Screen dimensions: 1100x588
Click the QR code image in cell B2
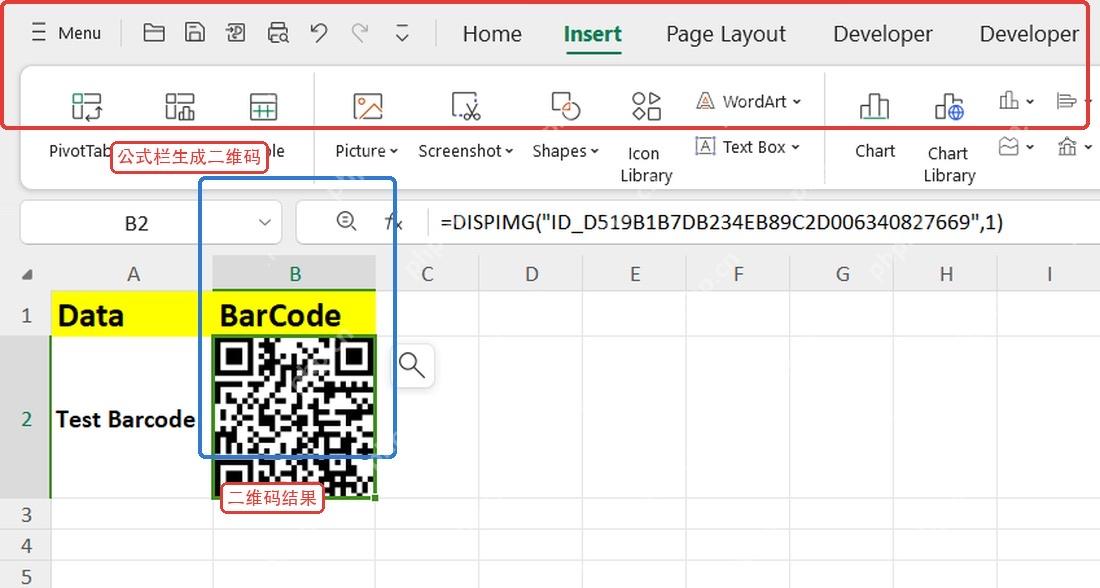[x=295, y=417]
